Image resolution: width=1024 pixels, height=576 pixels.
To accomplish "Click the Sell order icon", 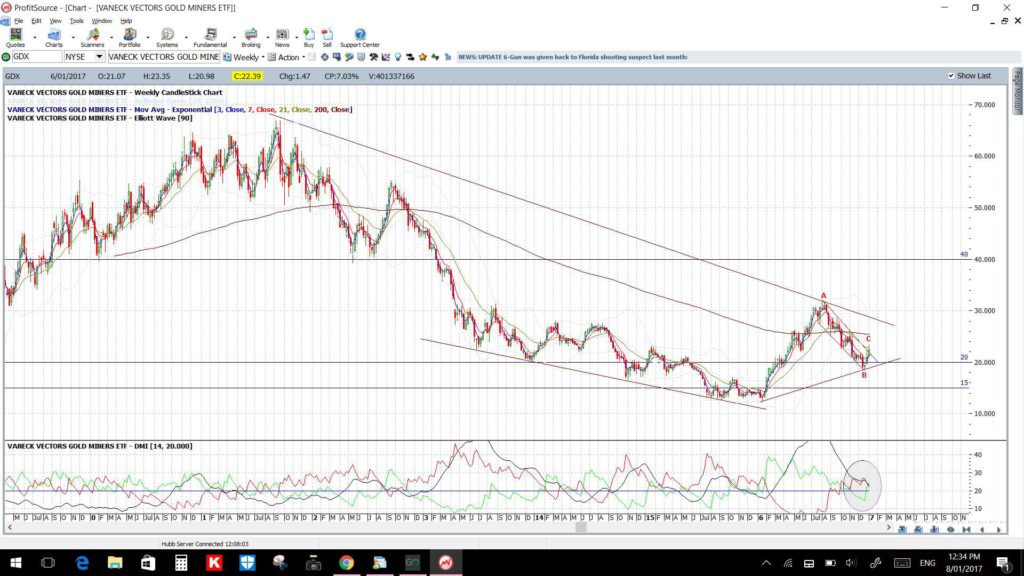I will [327, 38].
